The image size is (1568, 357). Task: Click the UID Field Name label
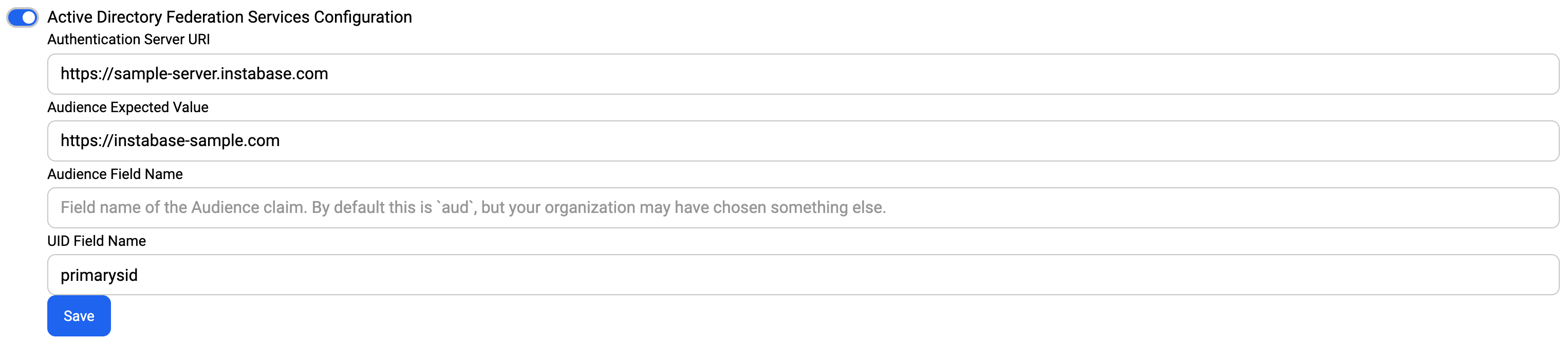pyautogui.click(x=96, y=241)
